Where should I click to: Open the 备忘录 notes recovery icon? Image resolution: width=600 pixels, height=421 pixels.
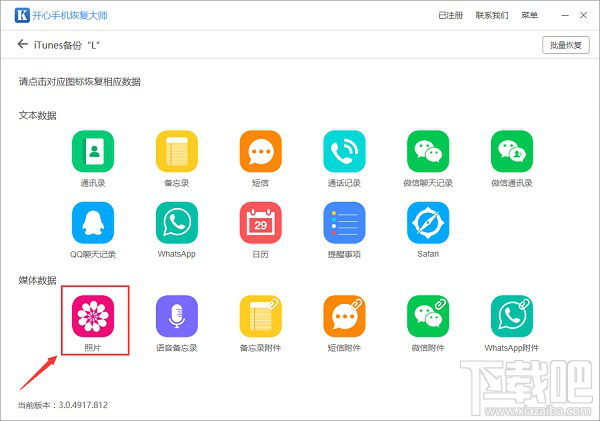tap(177, 151)
